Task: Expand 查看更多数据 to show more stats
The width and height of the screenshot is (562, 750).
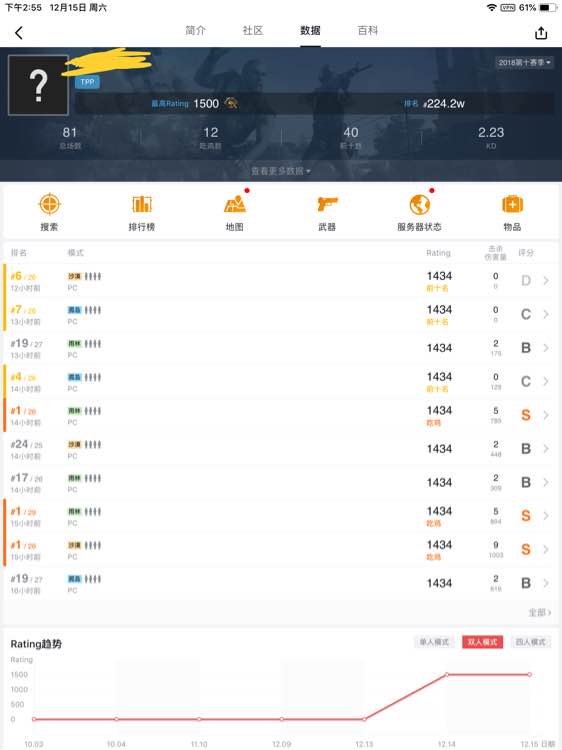Action: click(x=281, y=171)
